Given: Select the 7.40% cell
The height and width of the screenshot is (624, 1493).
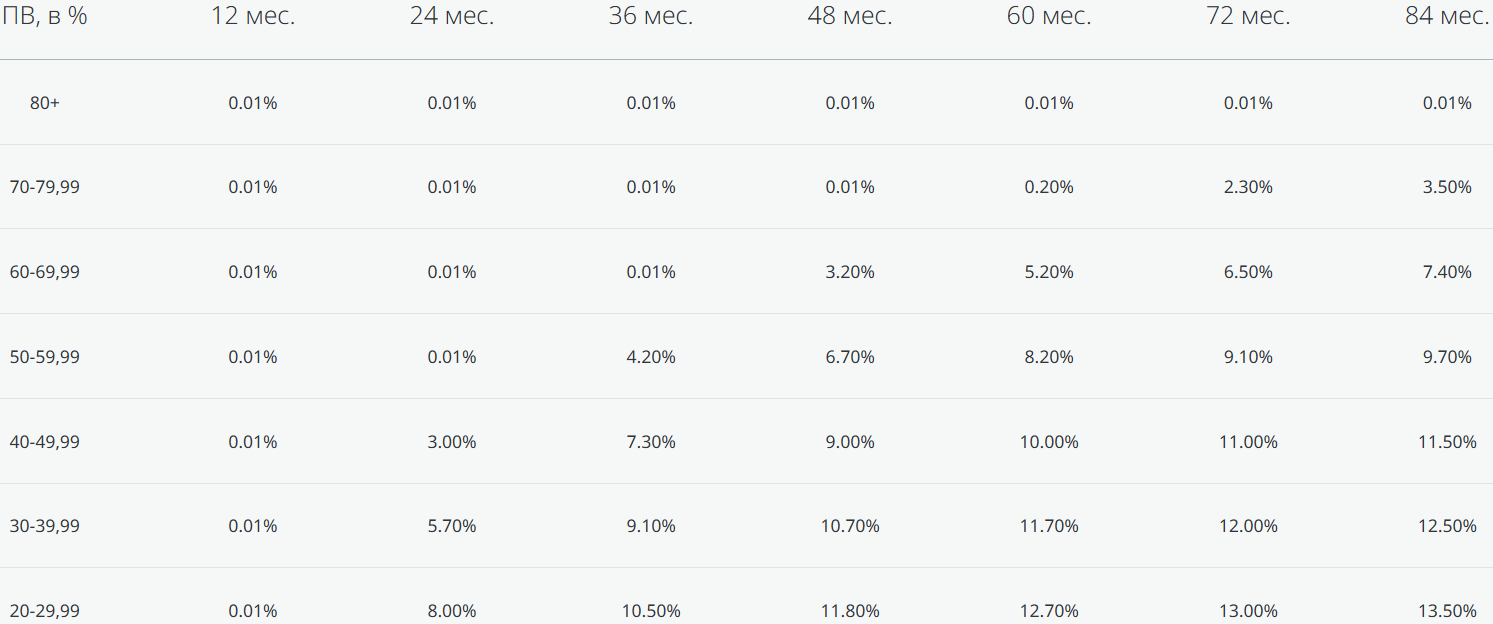Looking at the screenshot, I should pyautogui.click(x=1447, y=272).
